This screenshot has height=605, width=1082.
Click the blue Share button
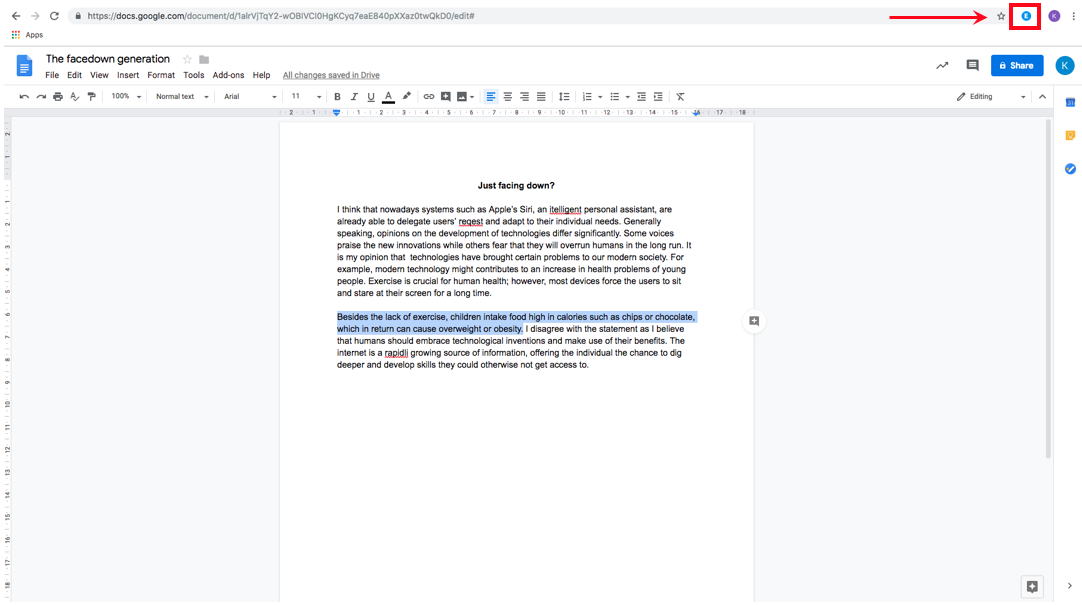point(1016,66)
